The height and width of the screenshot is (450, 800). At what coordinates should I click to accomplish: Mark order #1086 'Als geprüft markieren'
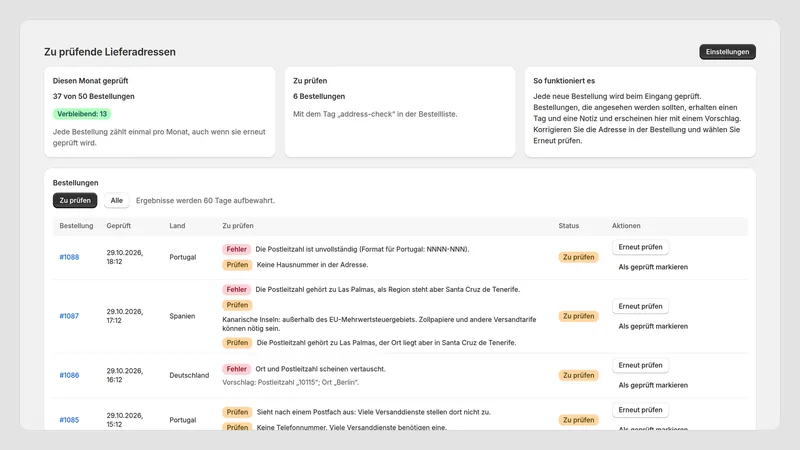click(653, 385)
